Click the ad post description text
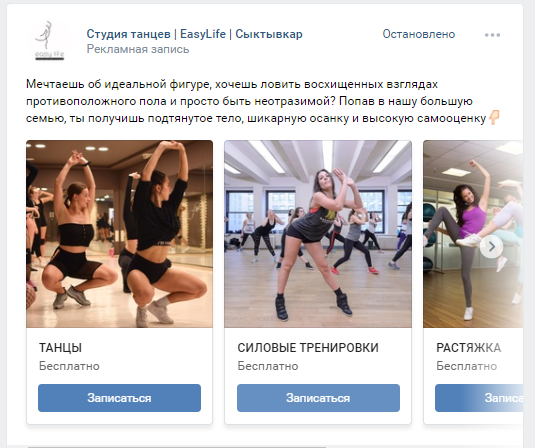 (x=263, y=101)
